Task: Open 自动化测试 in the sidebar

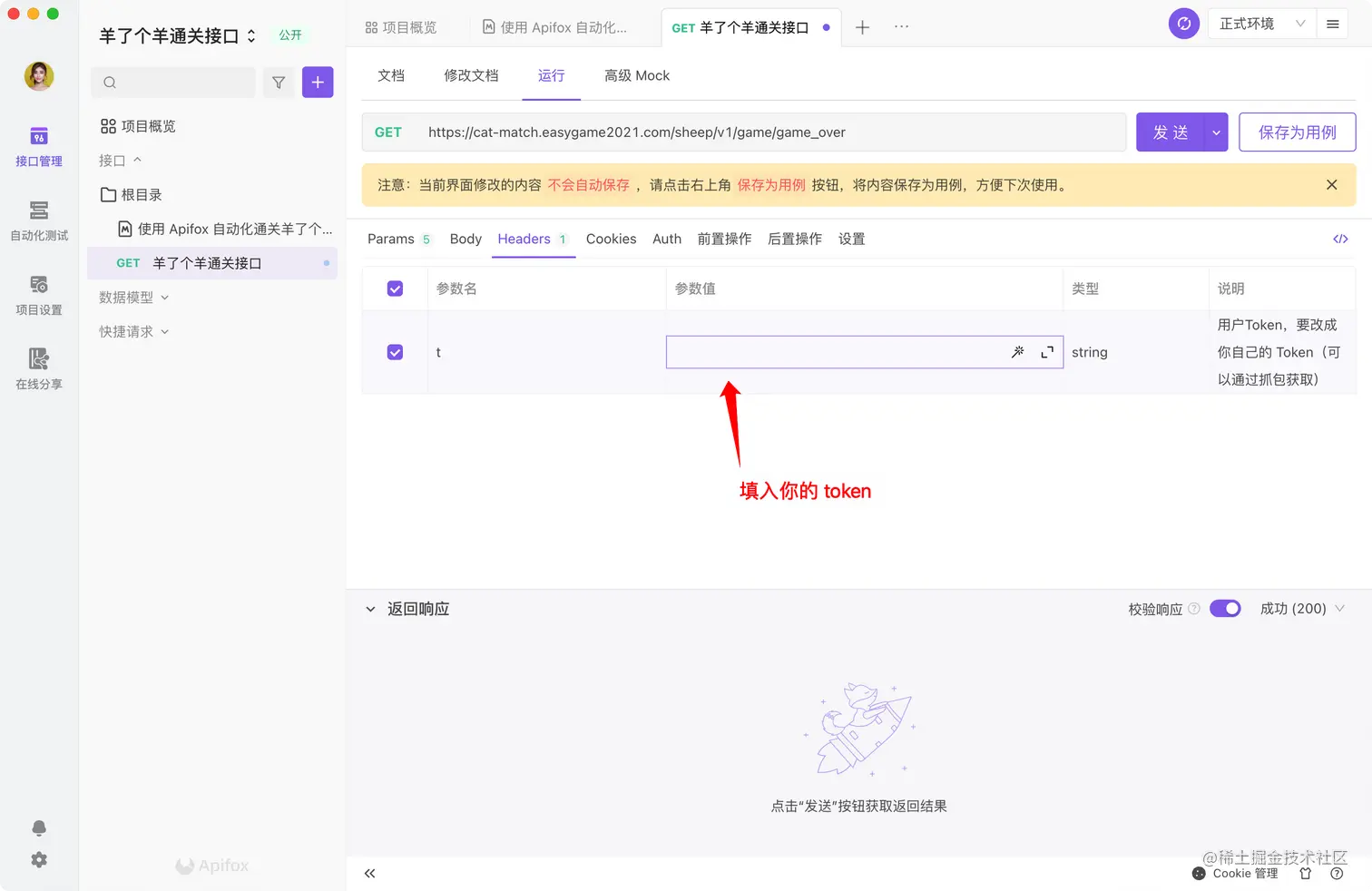Action: click(x=39, y=221)
